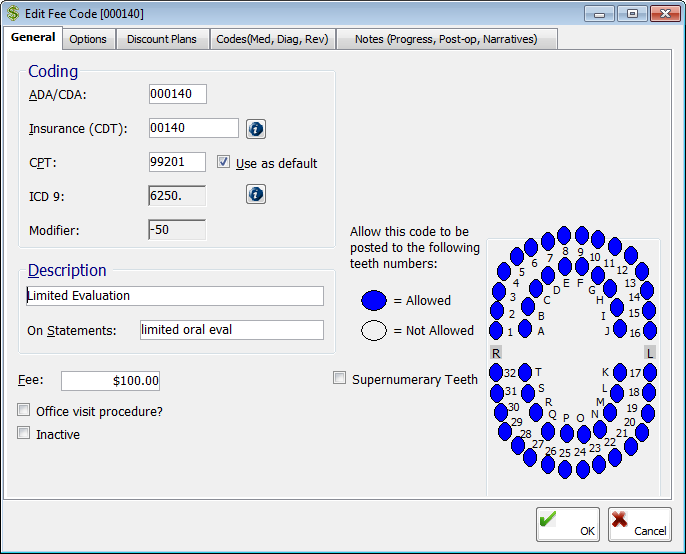
Task: Toggle the oval for tooth 18
Action: 649,393
